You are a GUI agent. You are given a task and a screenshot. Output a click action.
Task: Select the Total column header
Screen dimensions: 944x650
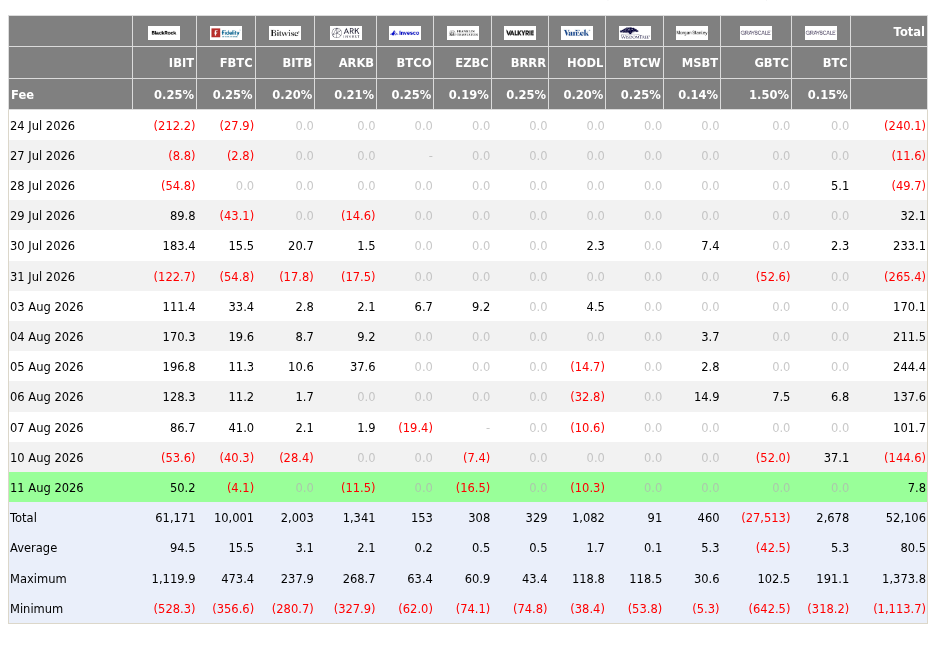pyautogui.click(x=908, y=31)
